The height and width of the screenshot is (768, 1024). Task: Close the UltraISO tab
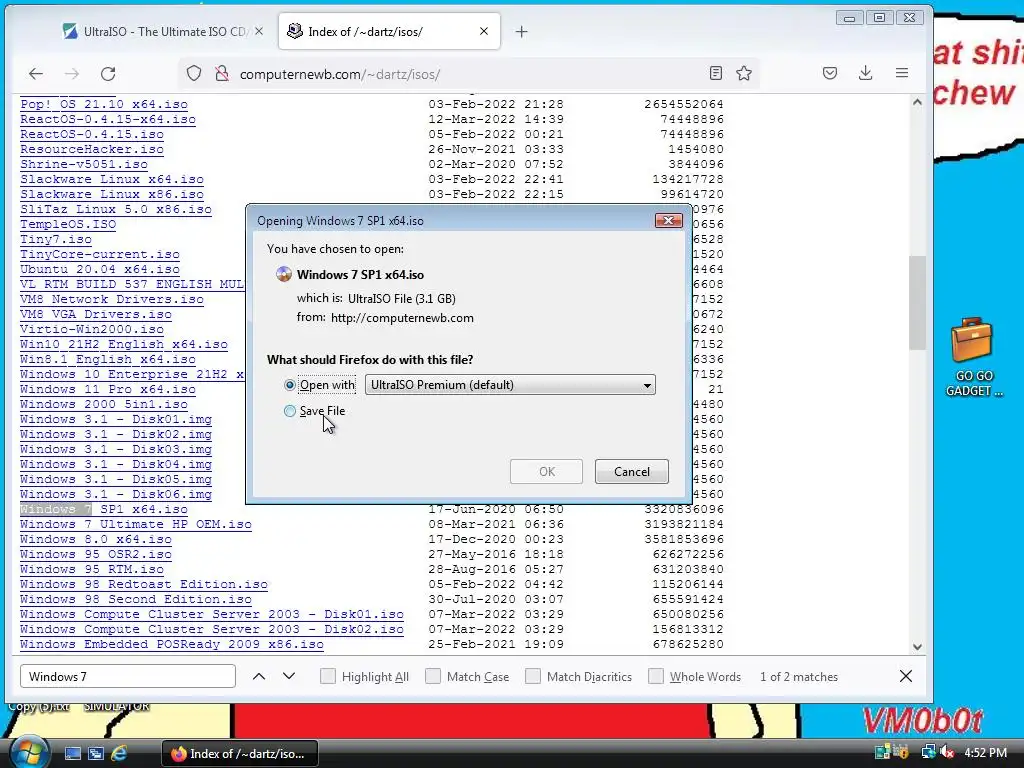click(259, 31)
